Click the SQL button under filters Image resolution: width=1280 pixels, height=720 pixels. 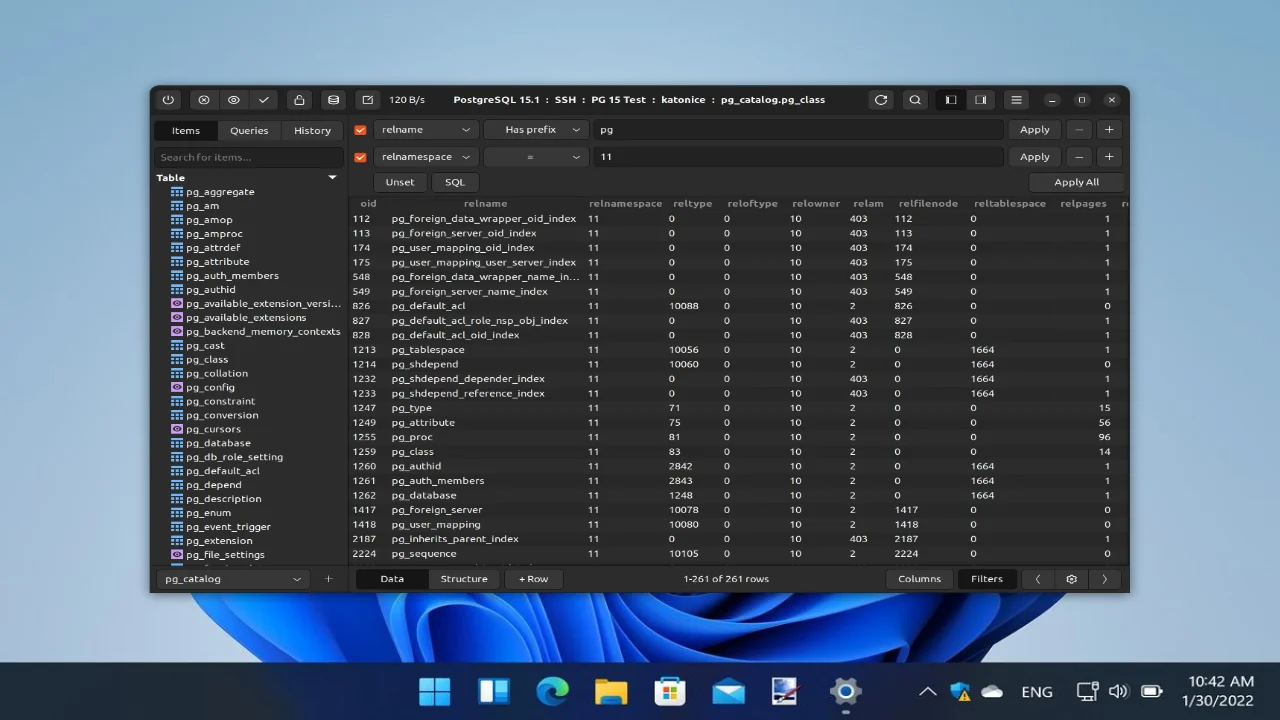pyautogui.click(x=455, y=182)
